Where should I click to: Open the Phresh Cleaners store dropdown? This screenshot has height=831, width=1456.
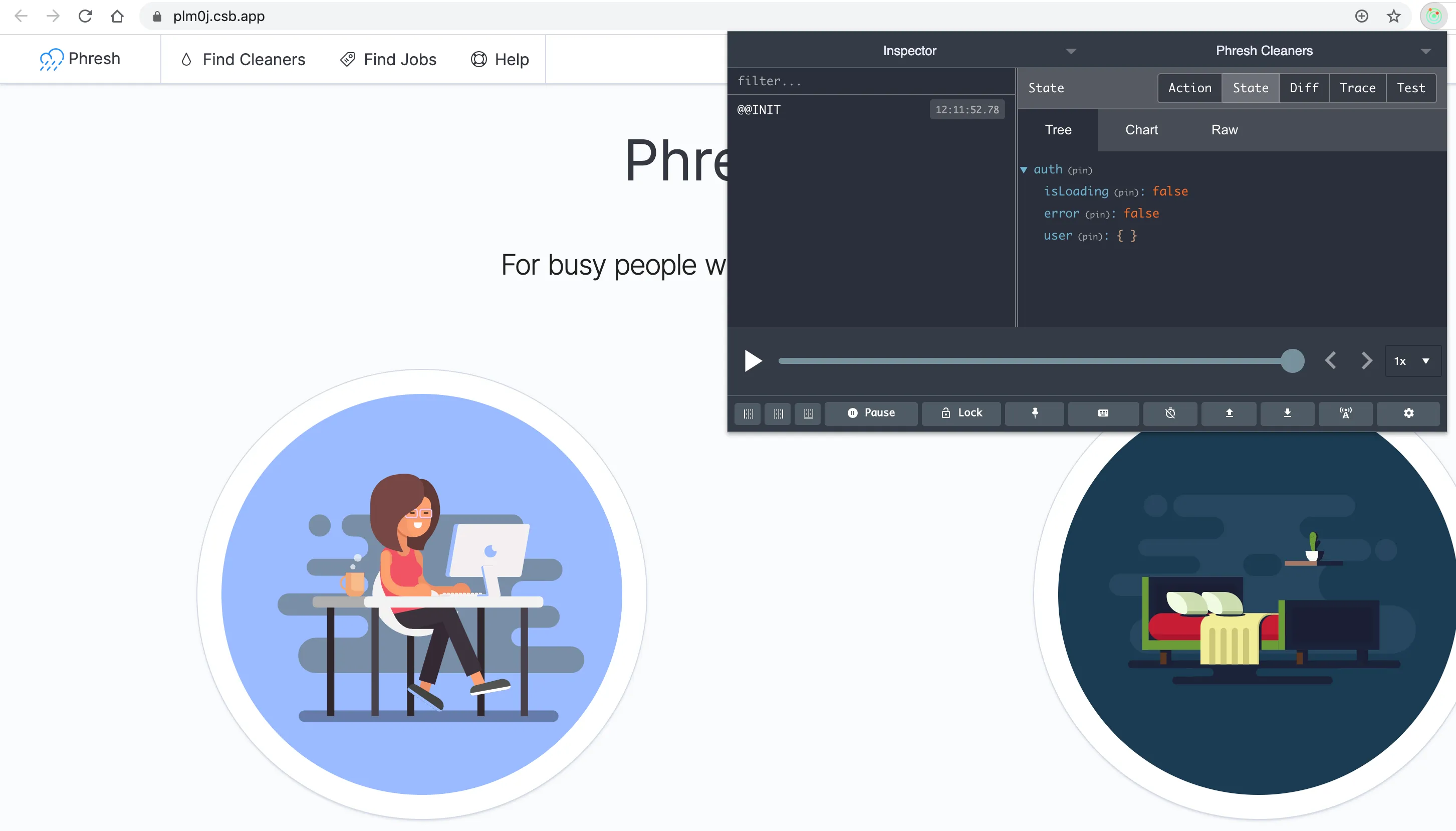[1426, 50]
